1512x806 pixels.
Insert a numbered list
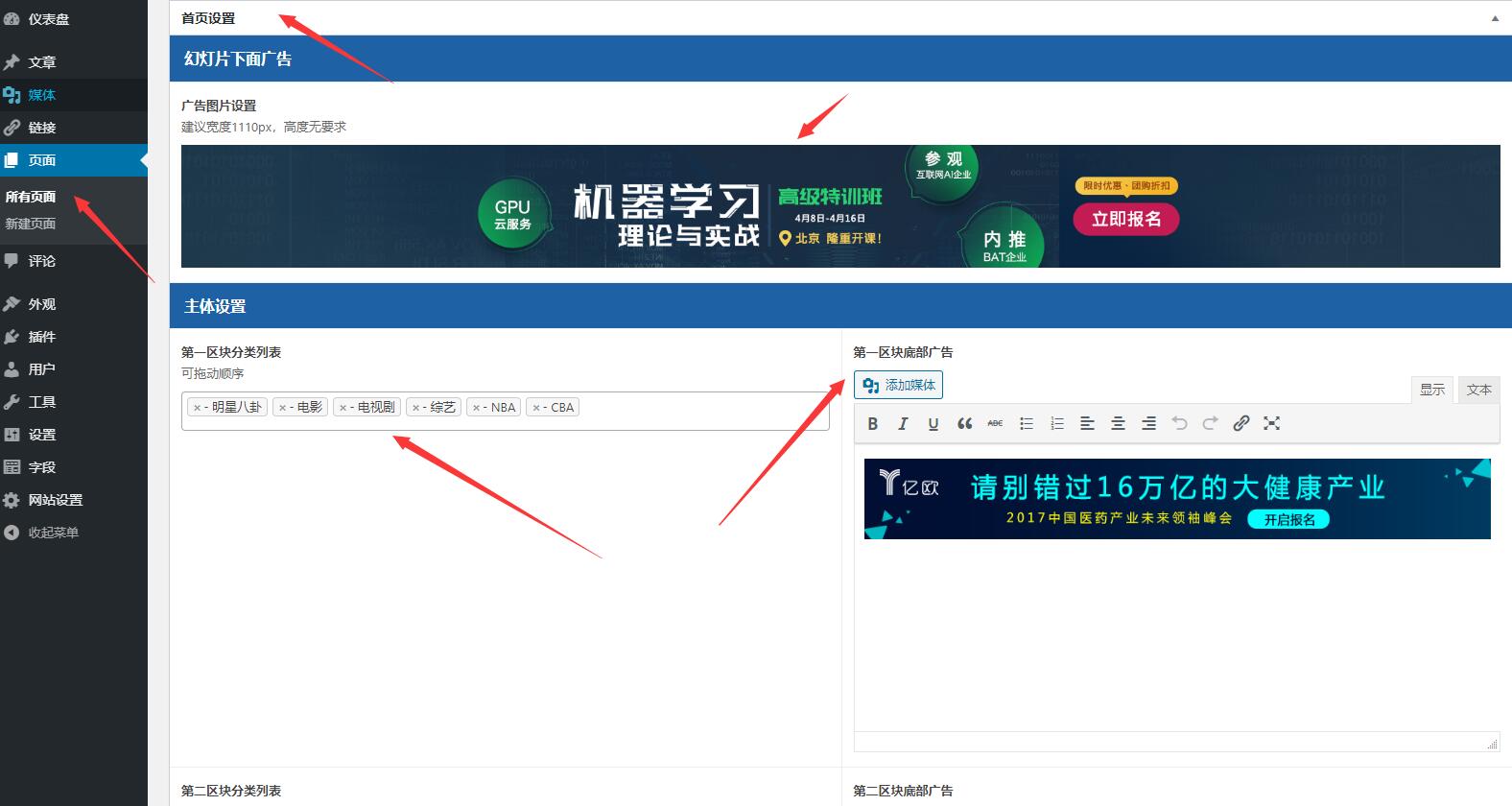1056,423
